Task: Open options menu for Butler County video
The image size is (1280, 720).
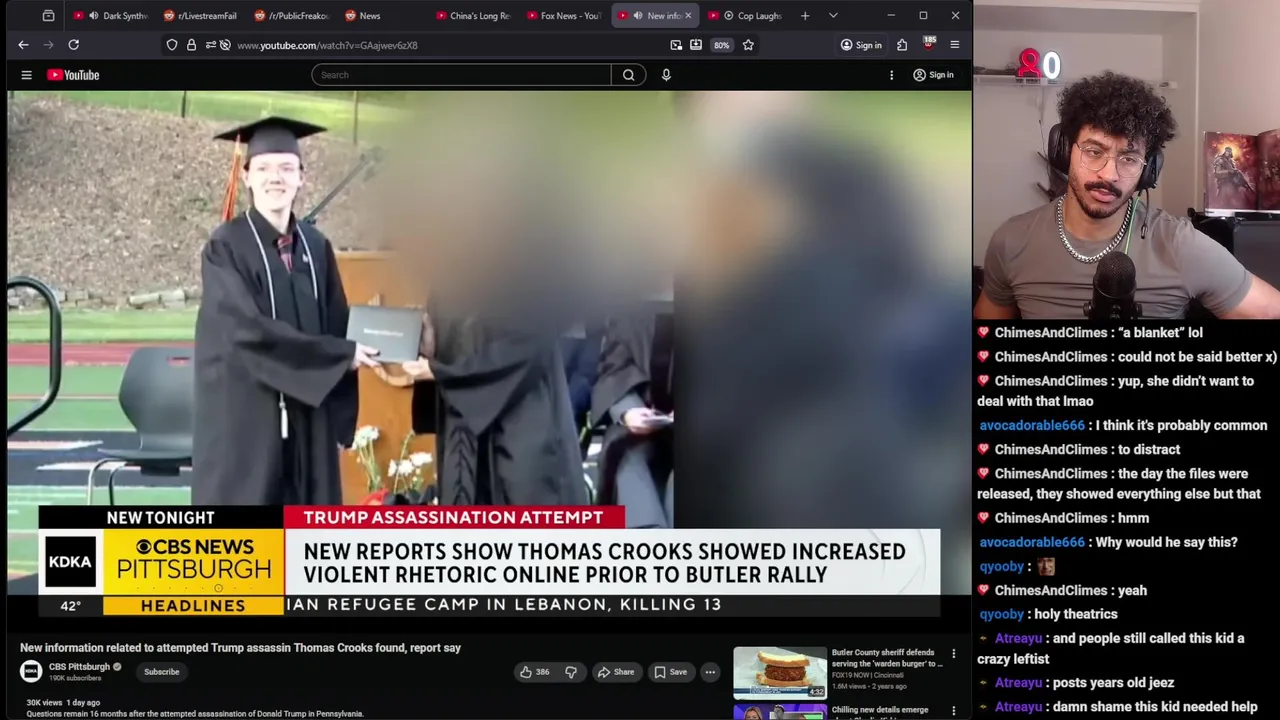Action: 953,654
